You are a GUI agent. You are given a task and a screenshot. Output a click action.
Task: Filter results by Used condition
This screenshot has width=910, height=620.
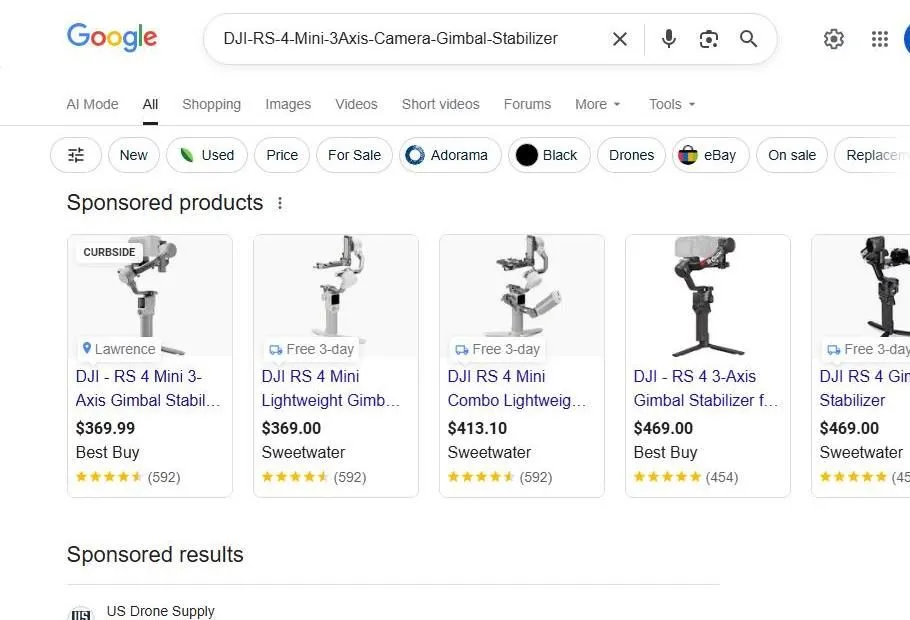(206, 155)
